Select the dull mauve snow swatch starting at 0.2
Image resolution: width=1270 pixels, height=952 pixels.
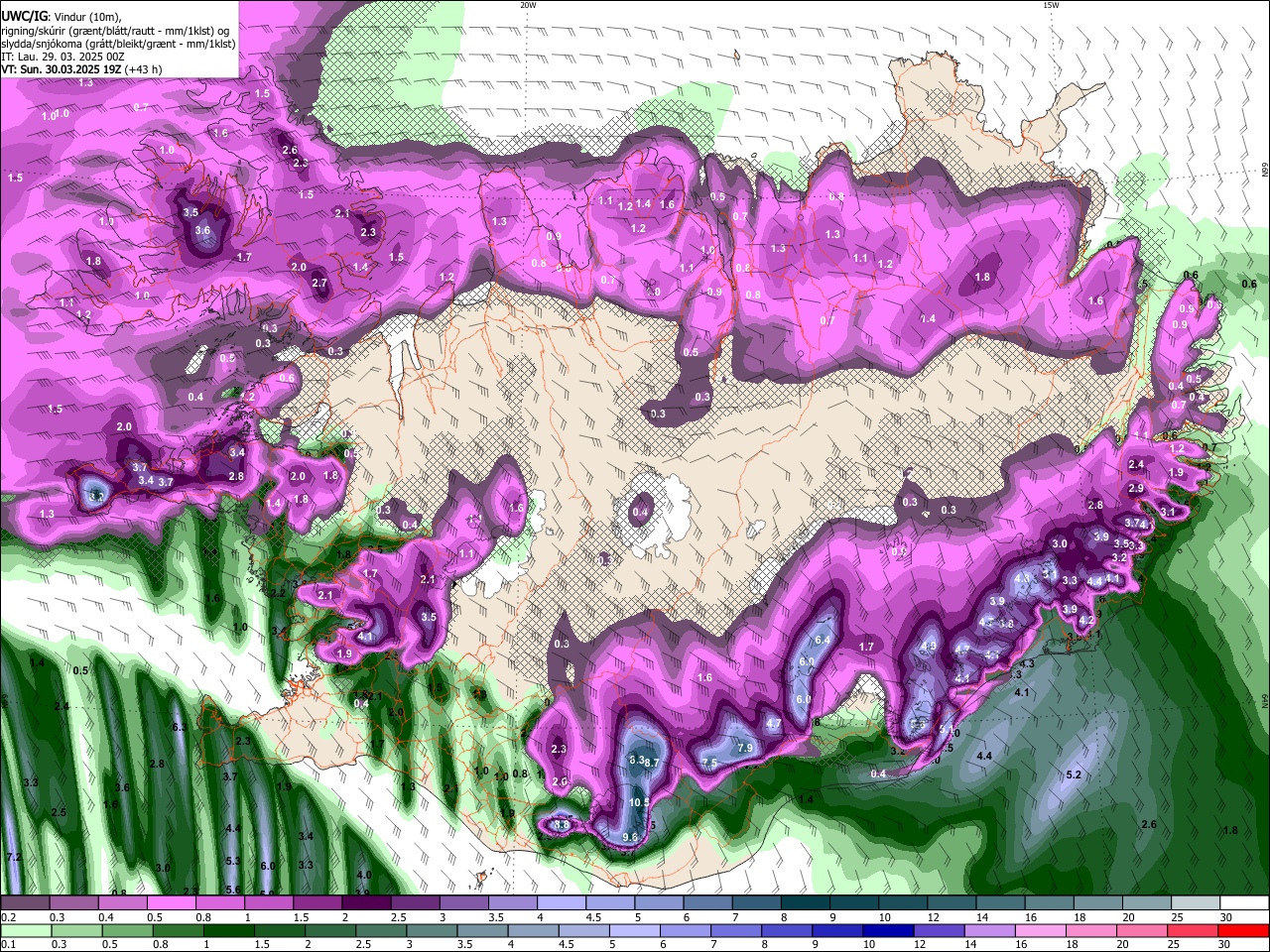[x=25, y=902]
